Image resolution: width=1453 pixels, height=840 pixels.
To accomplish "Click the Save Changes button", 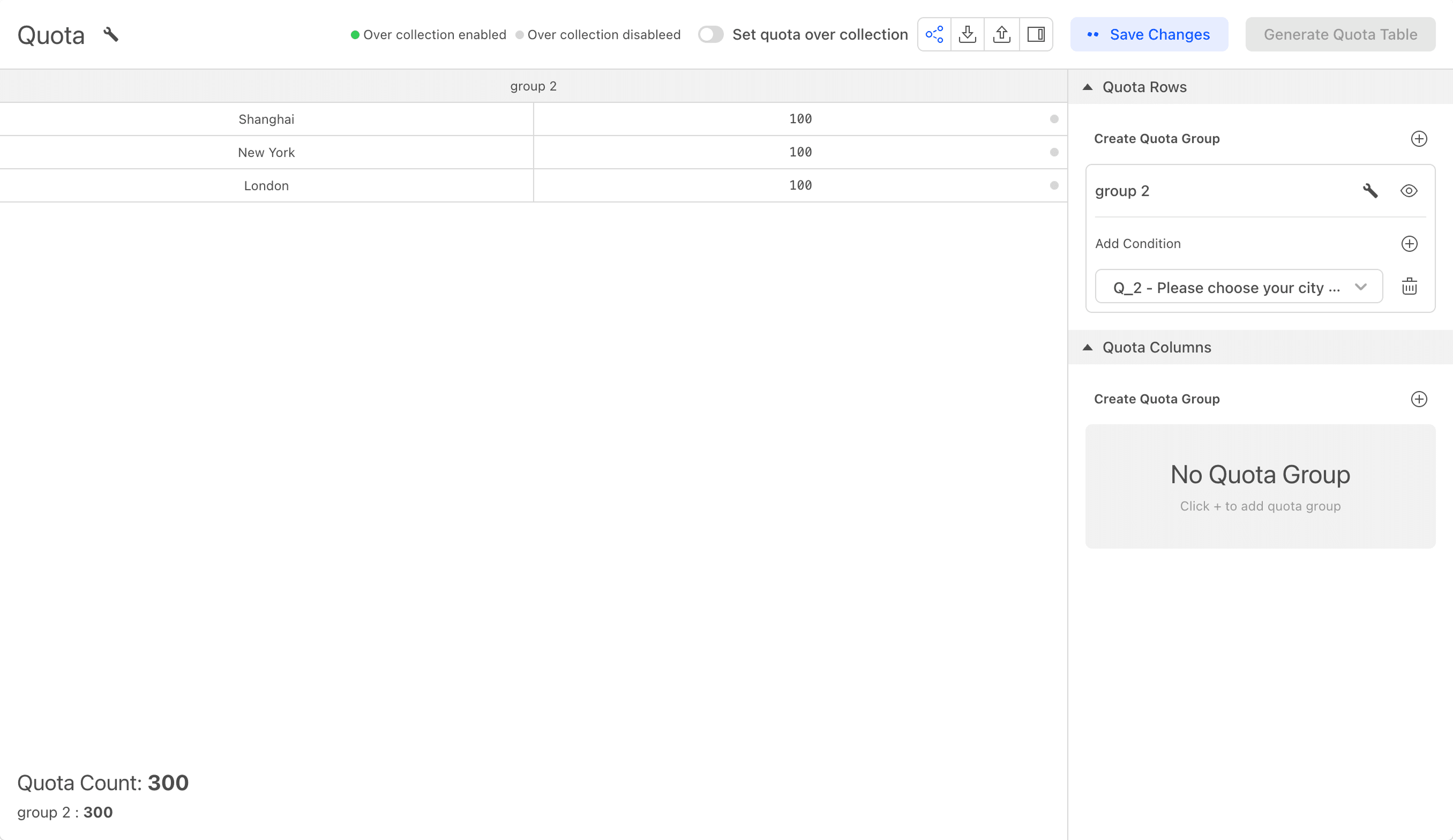I will (x=1149, y=35).
